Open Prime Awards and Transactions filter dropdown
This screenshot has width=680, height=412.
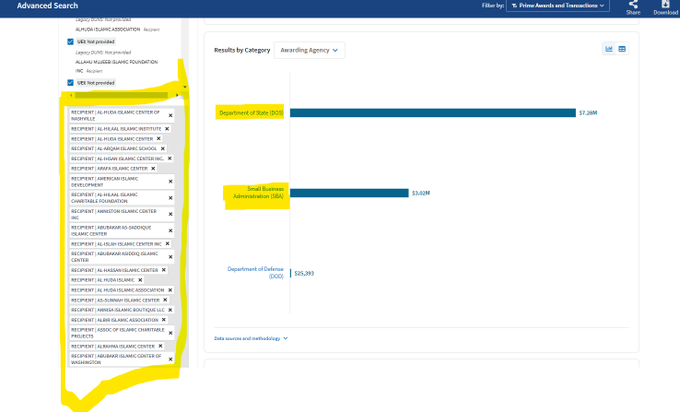pyautogui.click(x=558, y=7)
